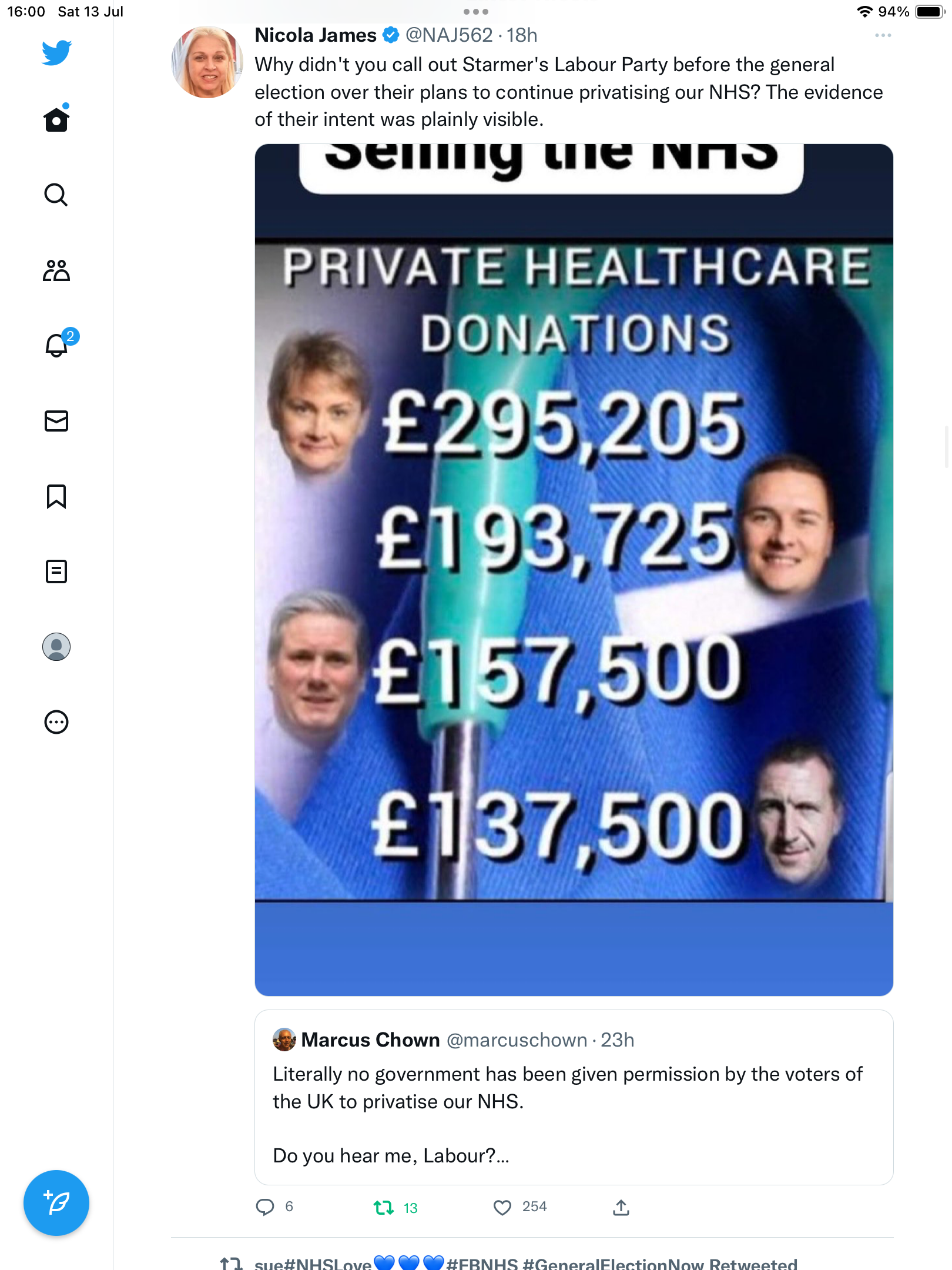
Task: Open your Profile from sidebar
Action: tap(56, 647)
